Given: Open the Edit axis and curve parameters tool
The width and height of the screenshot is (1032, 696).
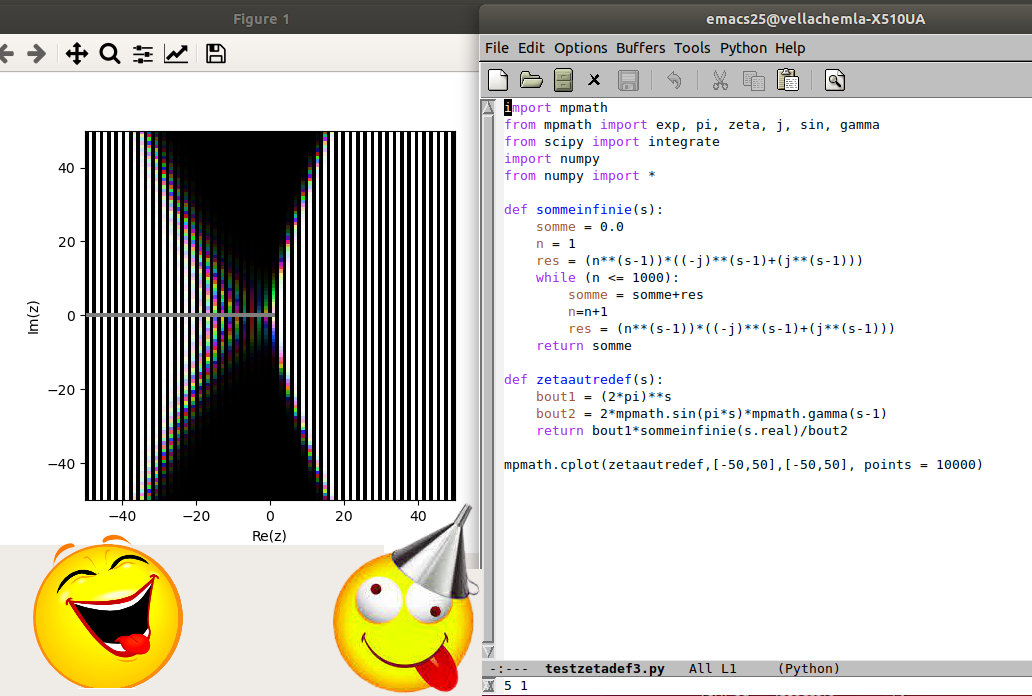Looking at the screenshot, I should pos(176,54).
